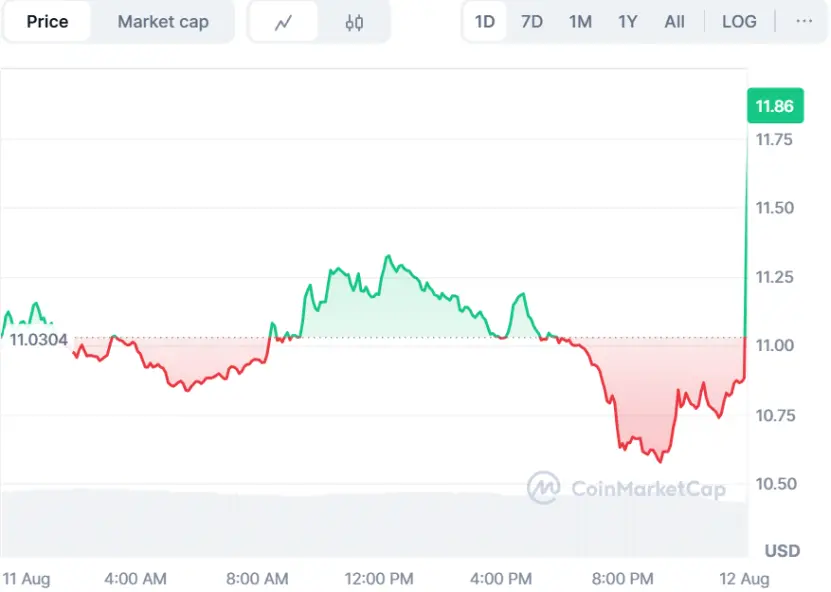
Task: Select the 7D time range
Action: click(x=532, y=21)
